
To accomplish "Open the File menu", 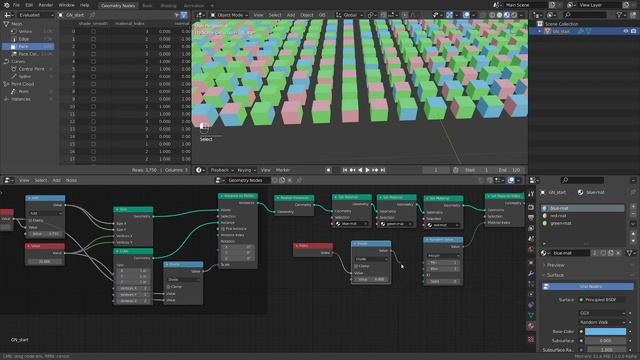I will (x=16, y=5).
